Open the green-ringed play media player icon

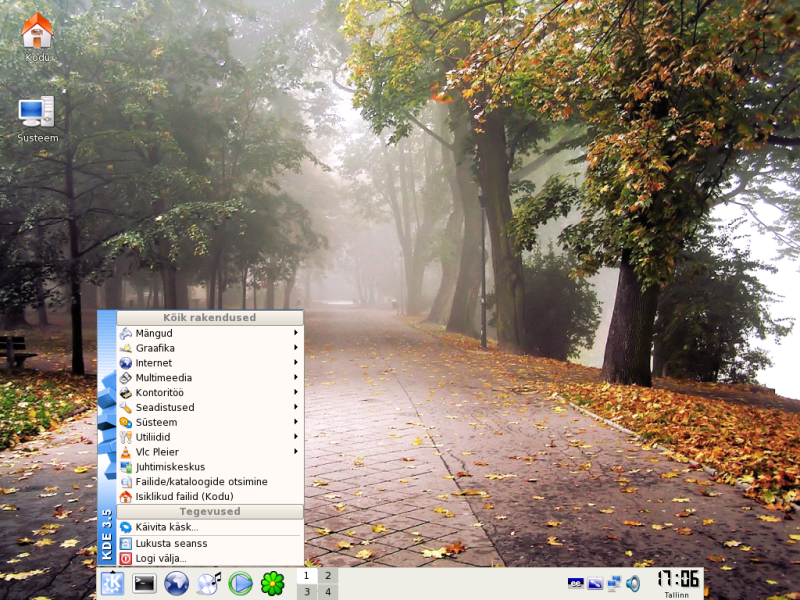click(x=240, y=583)
